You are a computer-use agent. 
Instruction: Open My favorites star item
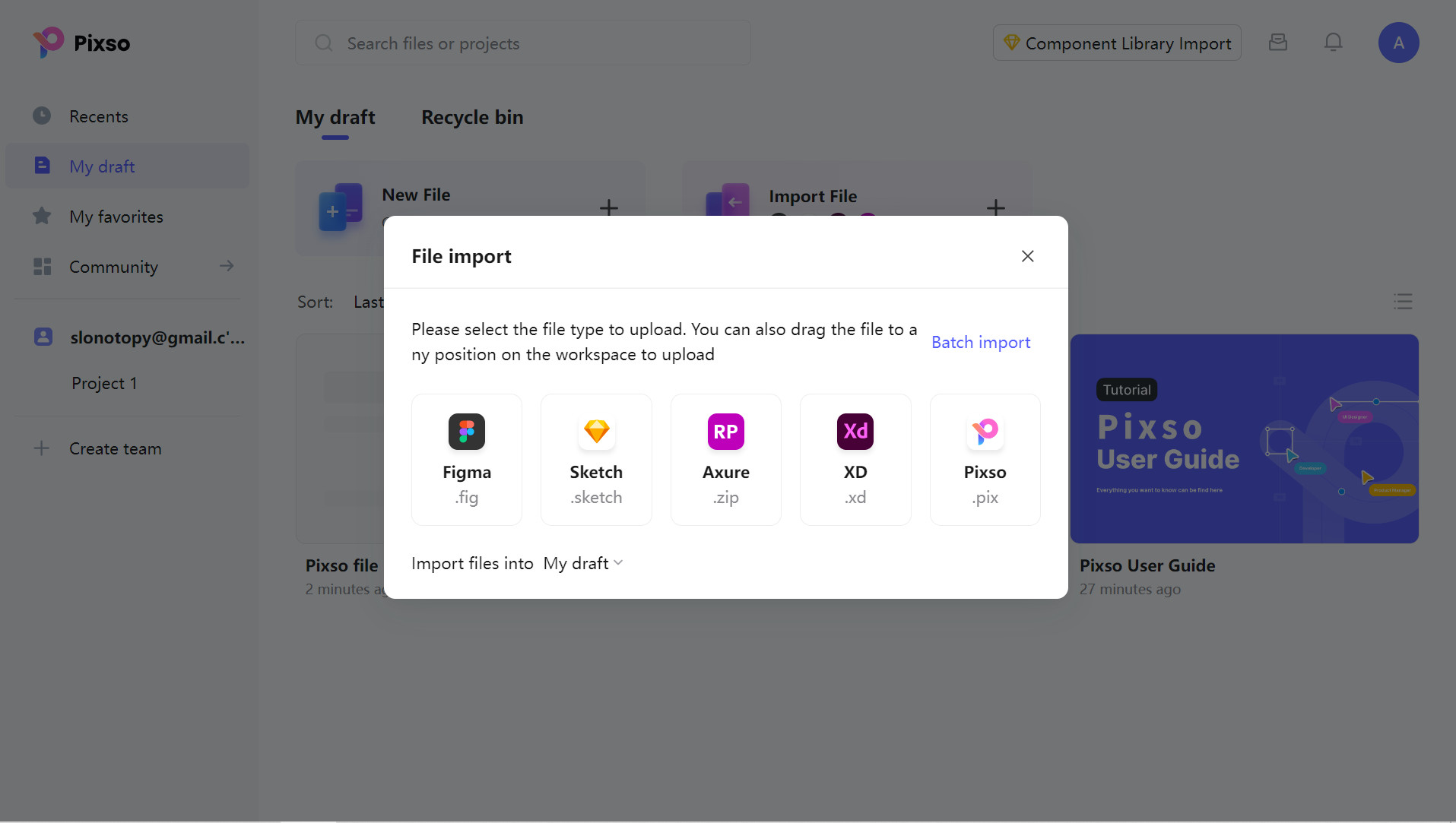click(x=127, y=217)
